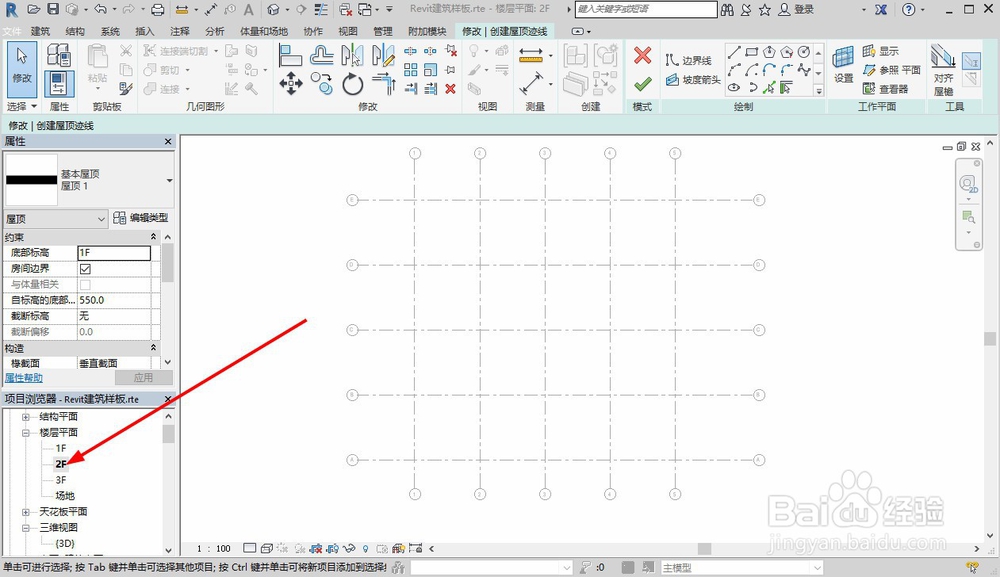
Task: Pick the Circle draw tool
Action: pyautogui.click(x=804, y=52)
